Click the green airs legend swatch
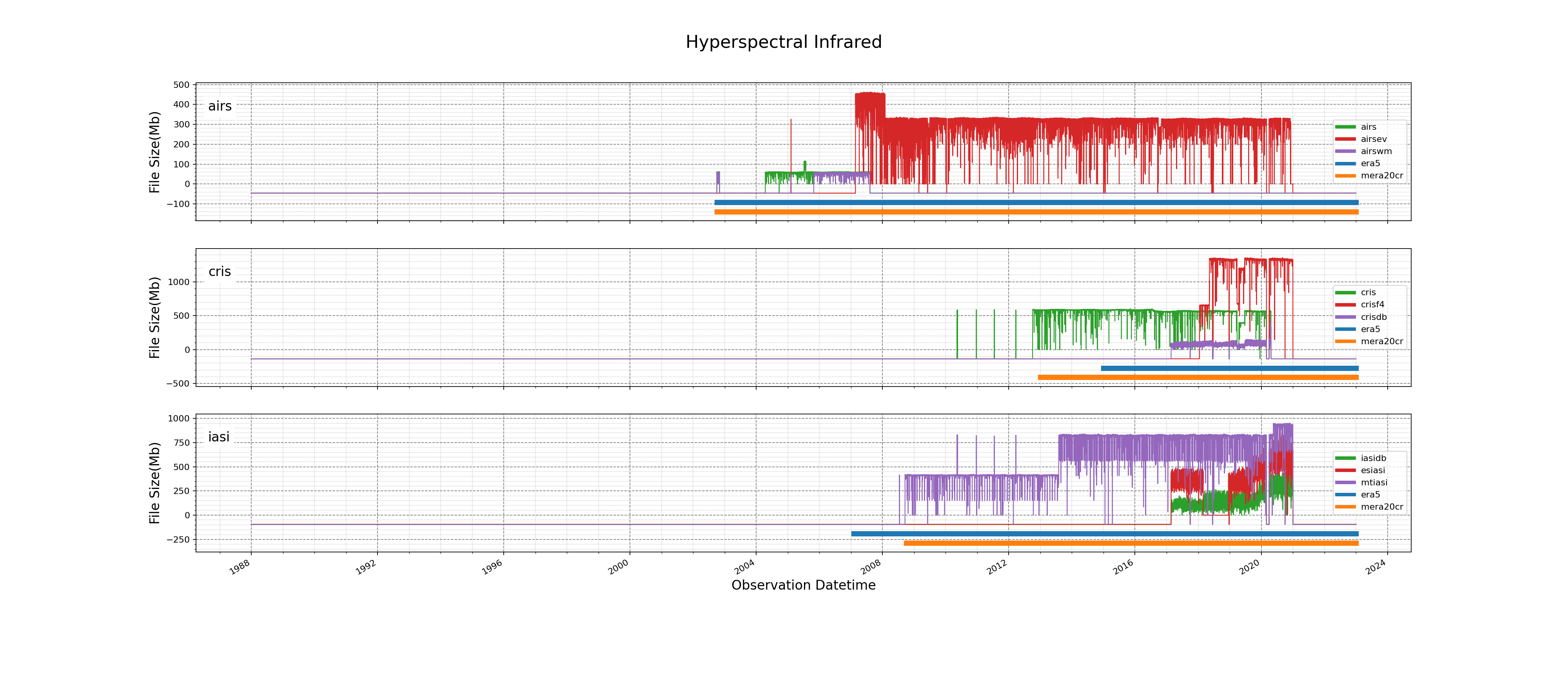This screenshot has height=690, width=1568. pos(1345,127)
